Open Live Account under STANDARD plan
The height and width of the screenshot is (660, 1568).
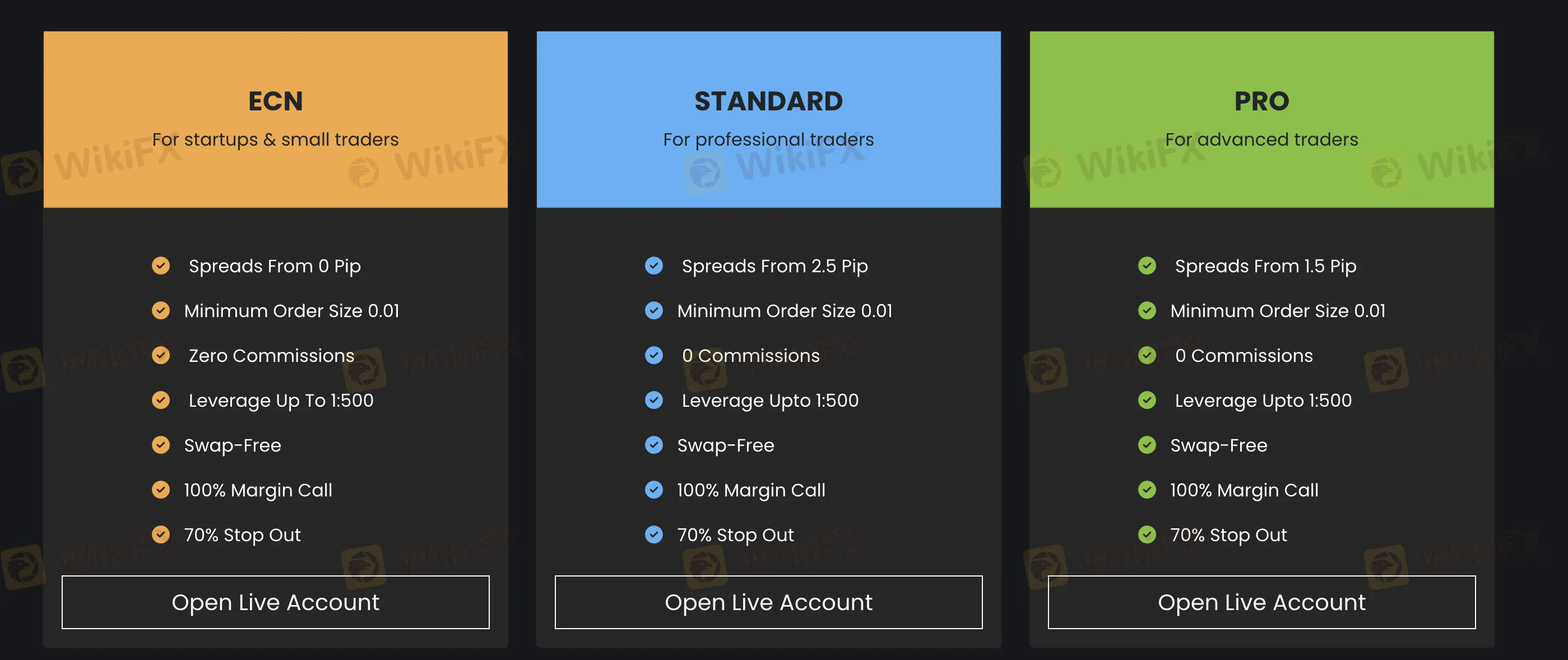(x=768, y=602)
